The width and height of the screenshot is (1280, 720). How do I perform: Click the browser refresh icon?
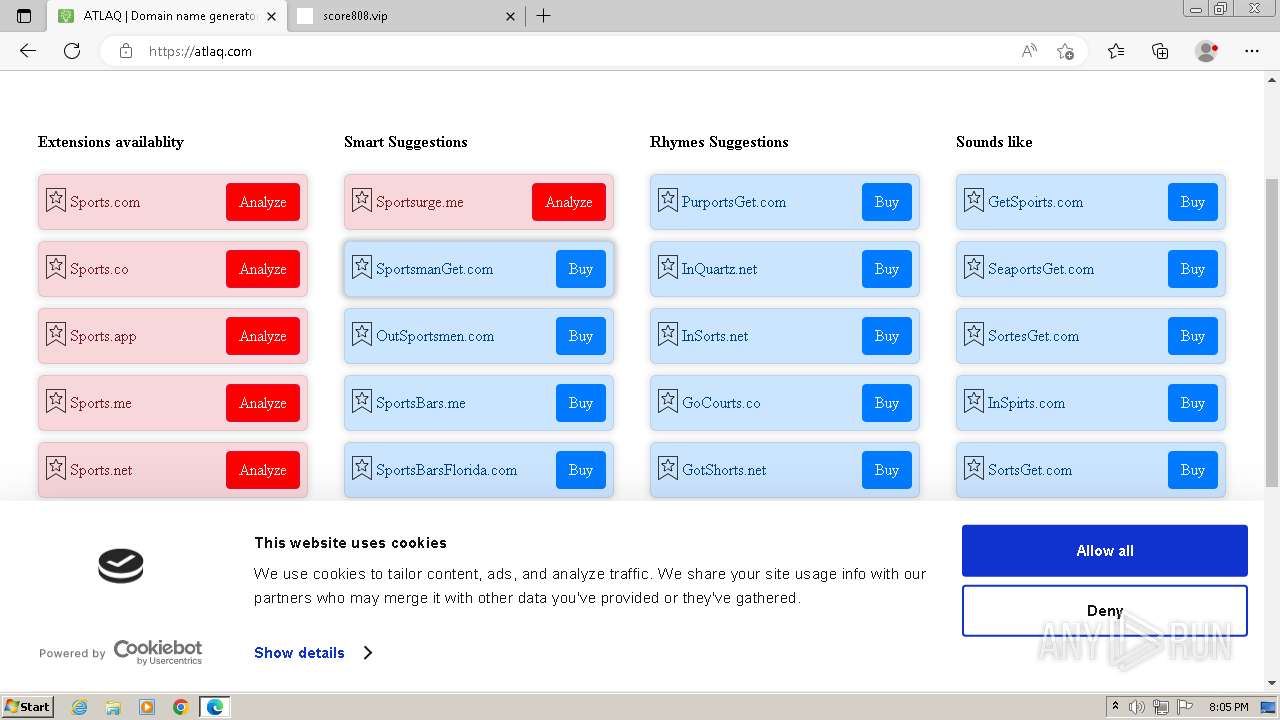[x=72, y=51]
